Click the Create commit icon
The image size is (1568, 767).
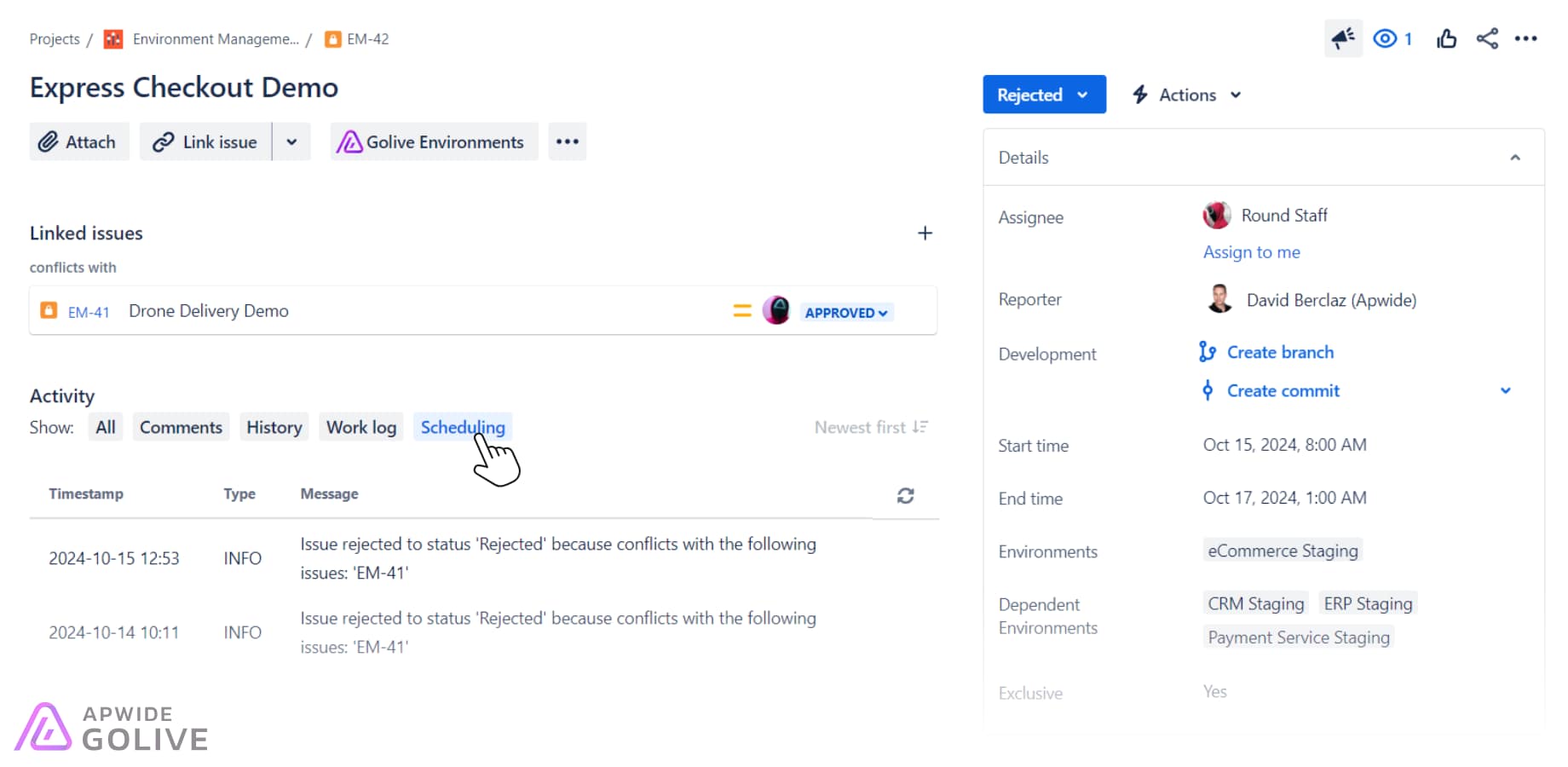click(1208, 390)
